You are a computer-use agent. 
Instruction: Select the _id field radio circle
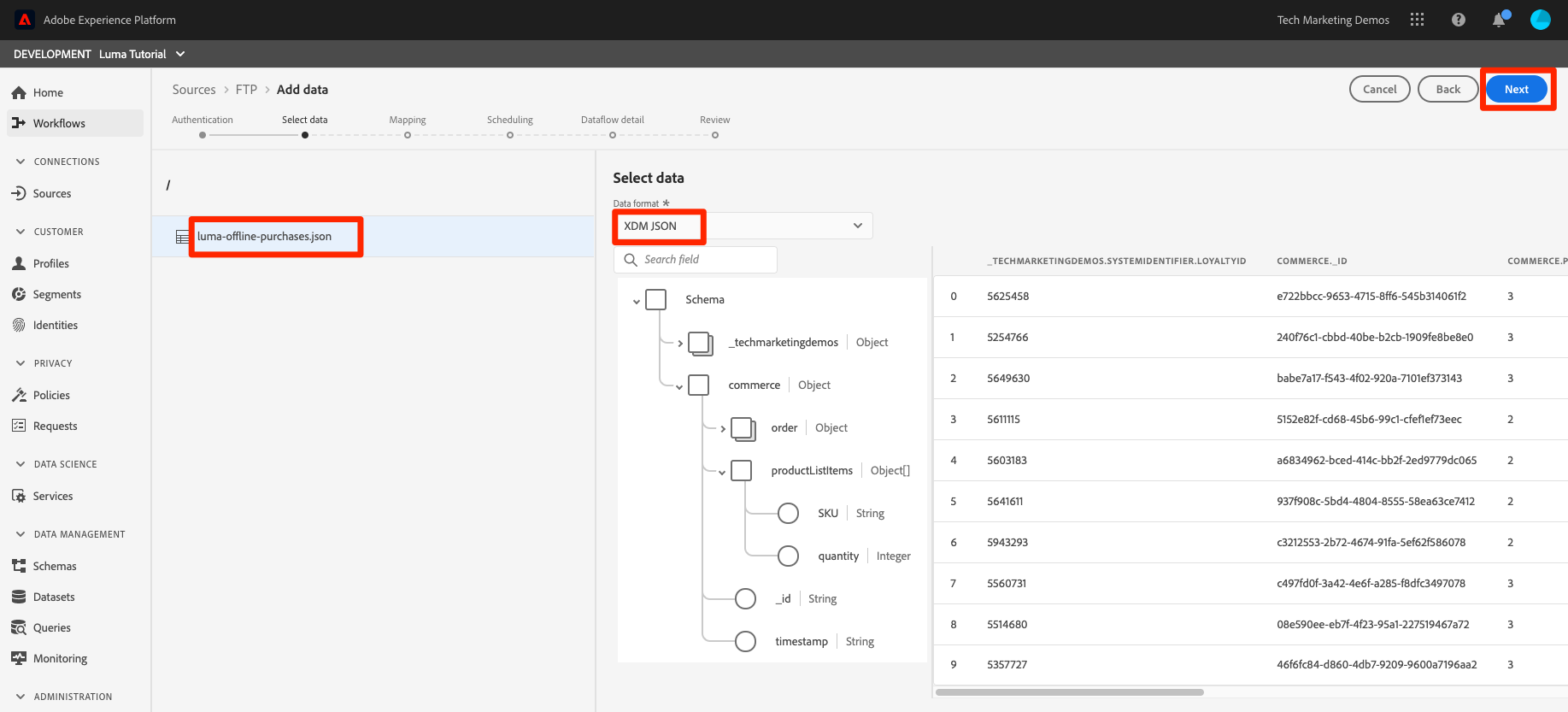click(x=746, y=599)
